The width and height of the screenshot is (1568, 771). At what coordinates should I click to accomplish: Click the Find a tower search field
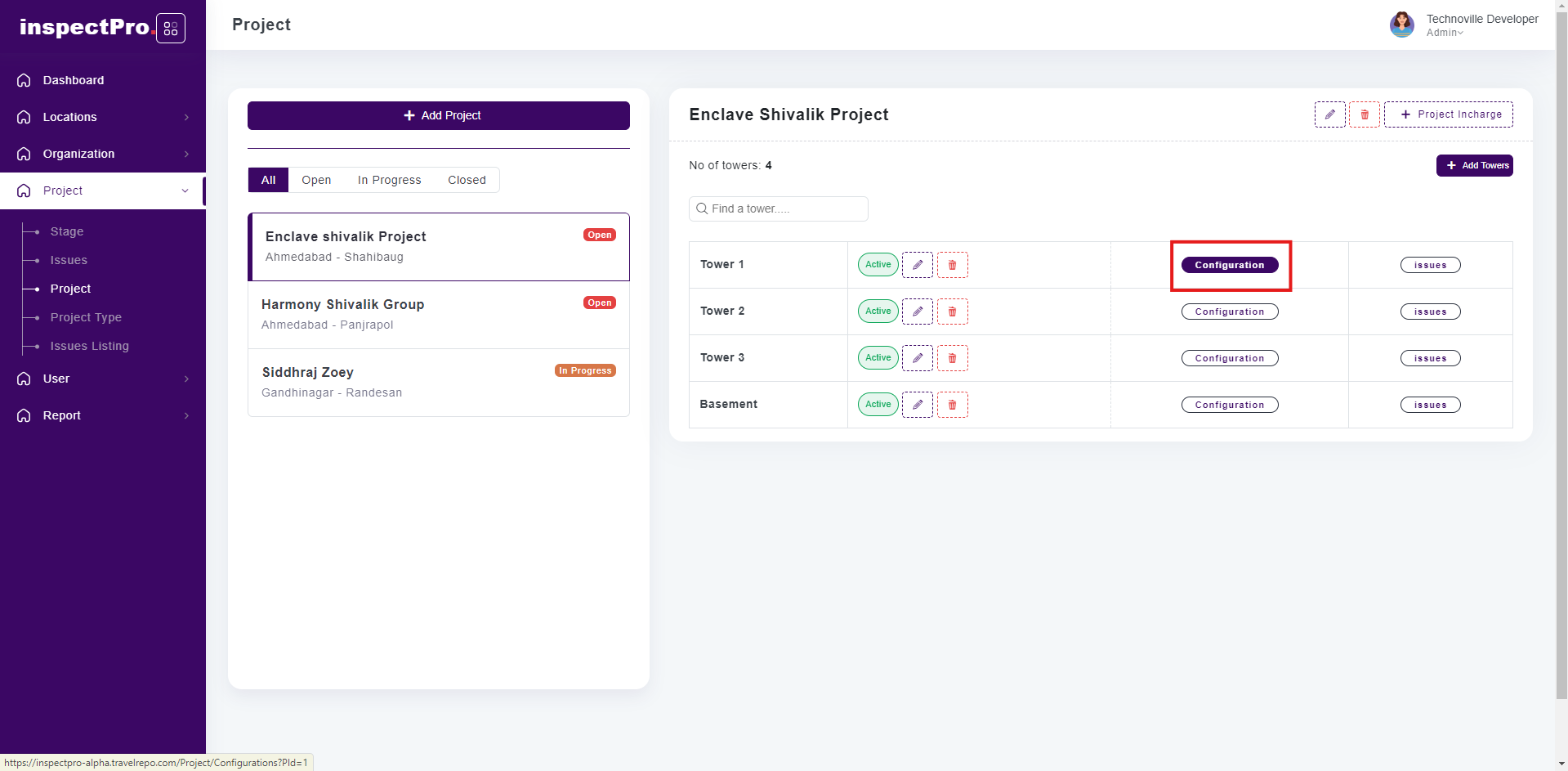(778, 208)
